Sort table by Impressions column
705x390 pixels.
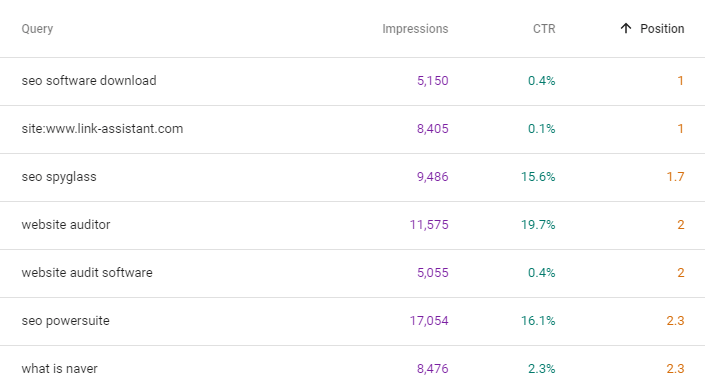pos(415,29)
